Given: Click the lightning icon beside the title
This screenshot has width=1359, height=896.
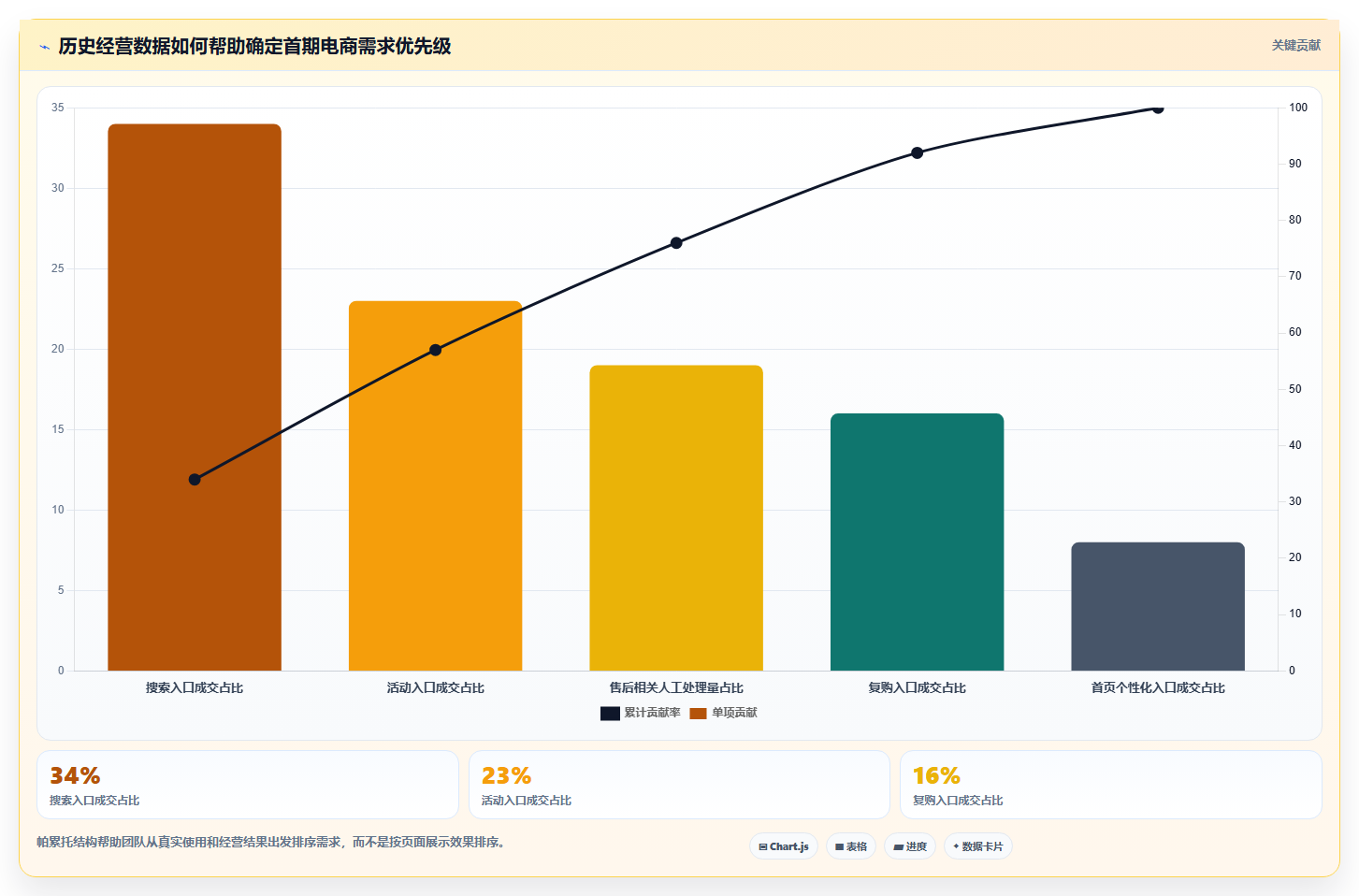Looking at the screenshot, I should pyautogui.click(x=44, y=47).
